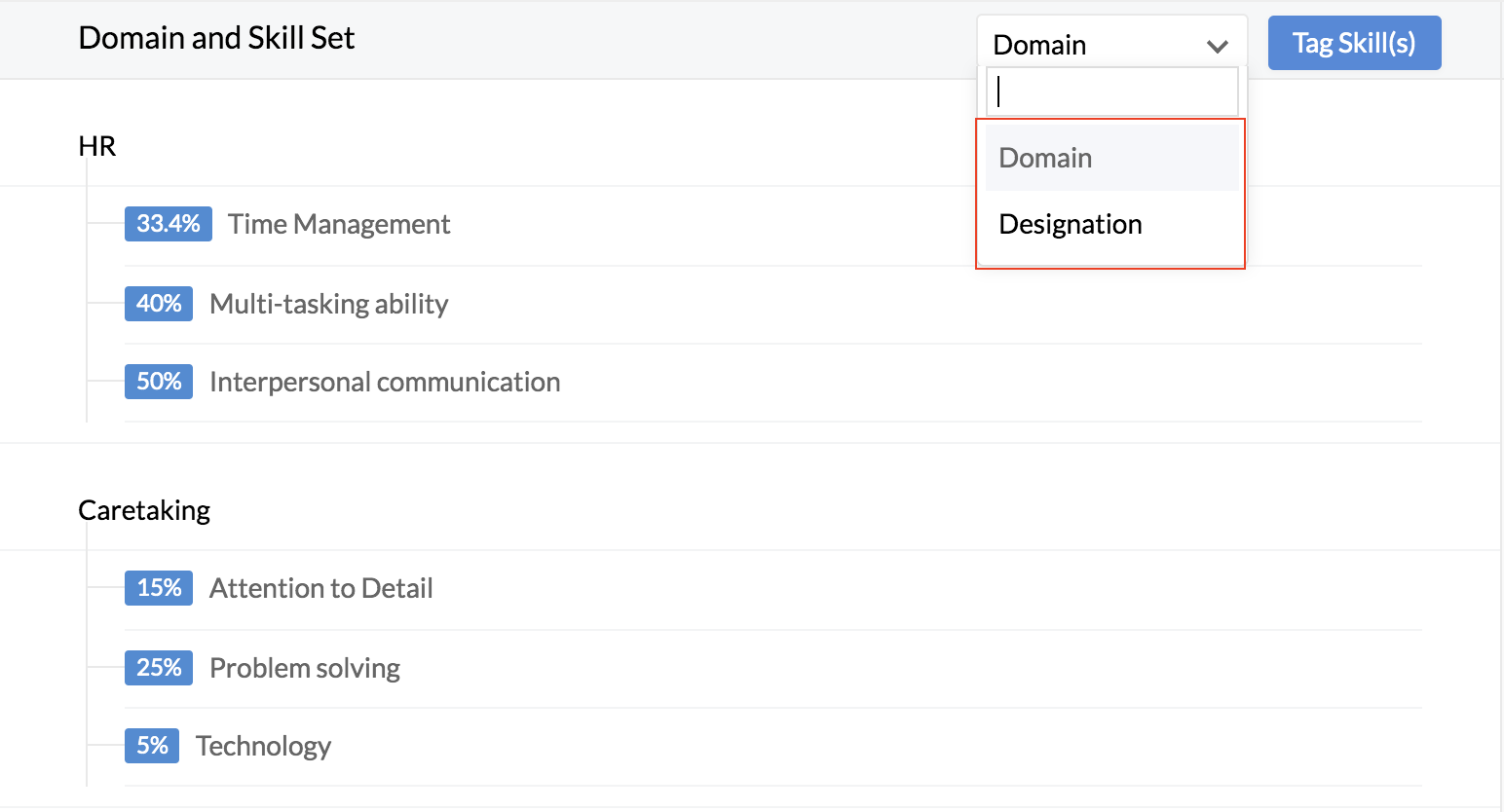1504x812 pixels.
Task: Click the Tag Skill(s) button
Action: point(1354,43)
